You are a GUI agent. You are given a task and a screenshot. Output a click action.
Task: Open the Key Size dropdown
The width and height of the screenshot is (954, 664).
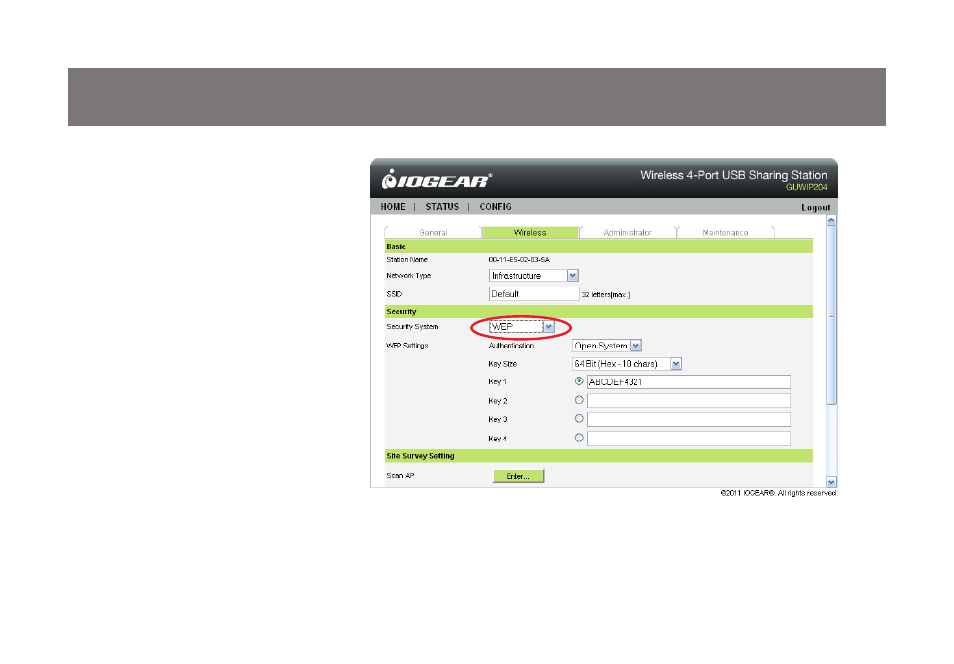click(627, 364)
